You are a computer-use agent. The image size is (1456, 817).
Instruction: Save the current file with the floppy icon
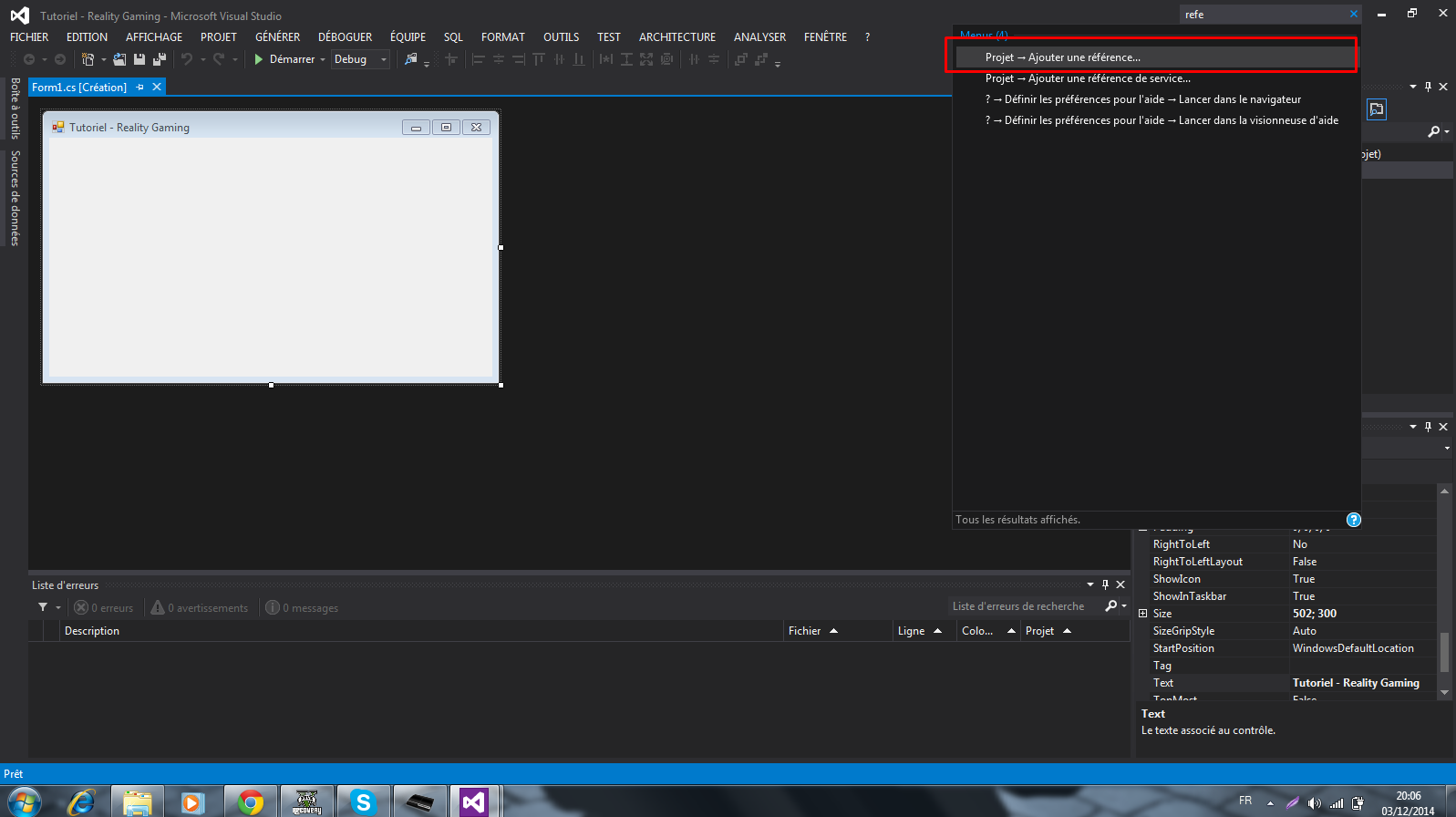pos(139,59)
